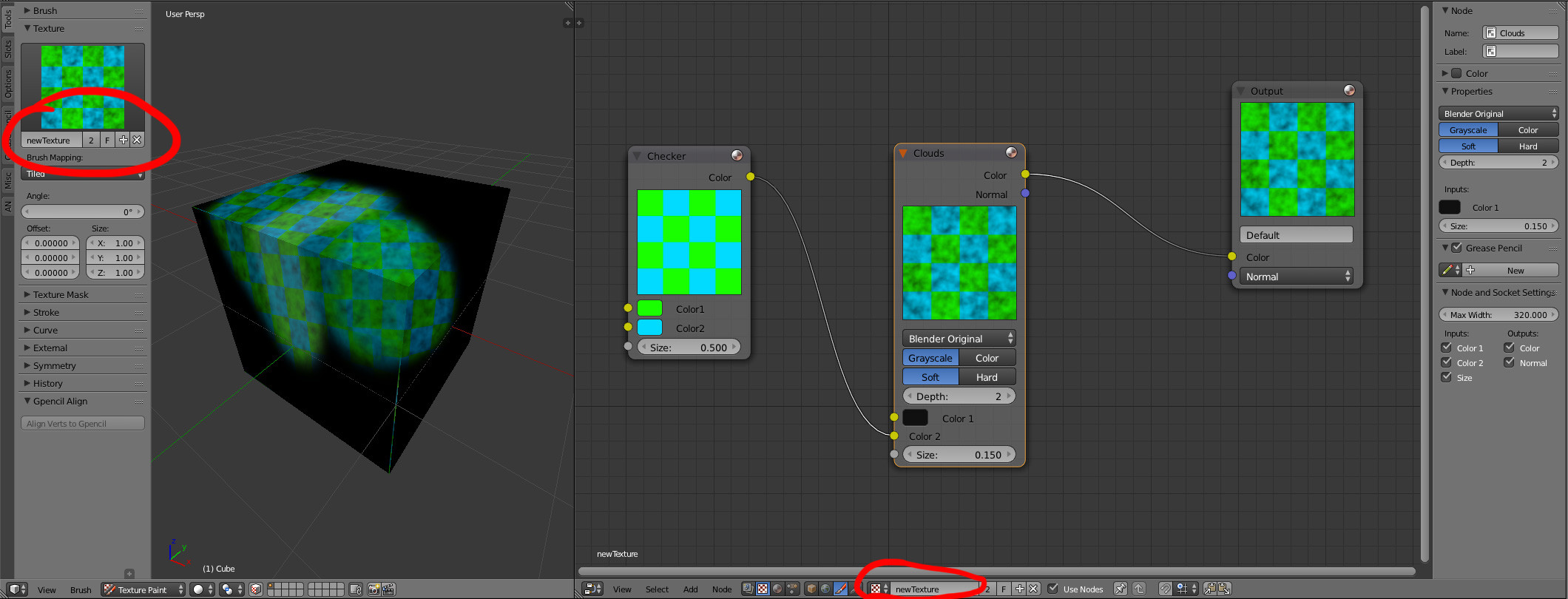Open the Normal dropdown in Output node
This screenshot has width=1568, height=599.
coord(1297,276)
